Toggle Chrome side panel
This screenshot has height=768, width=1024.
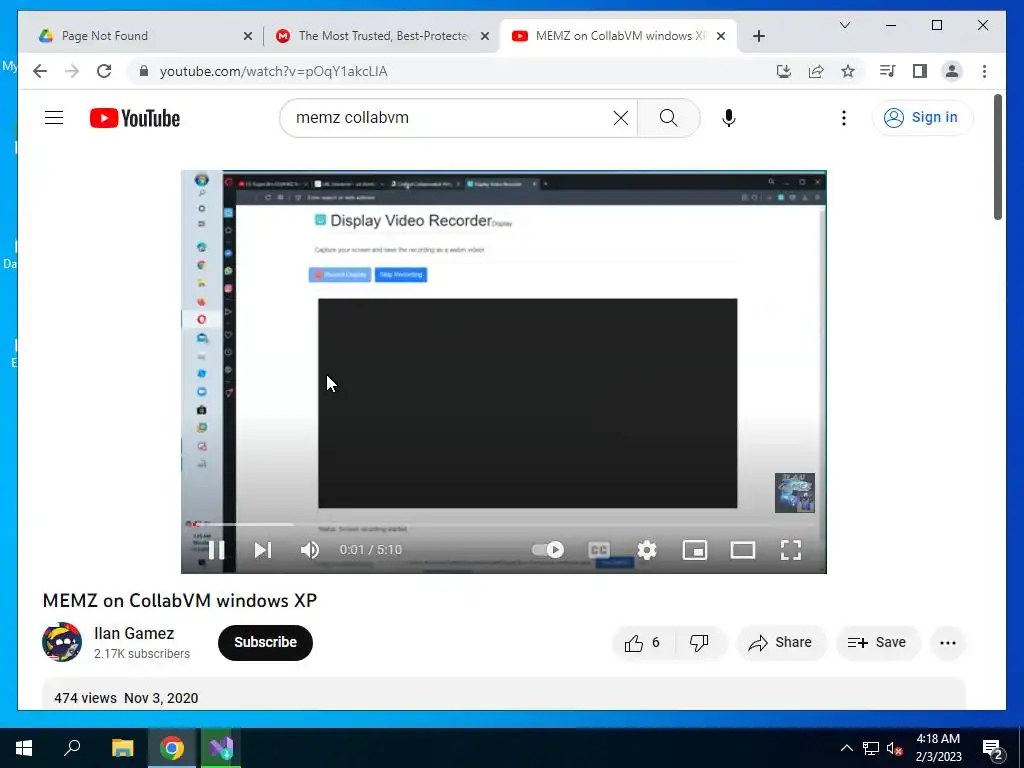(920, 71)
